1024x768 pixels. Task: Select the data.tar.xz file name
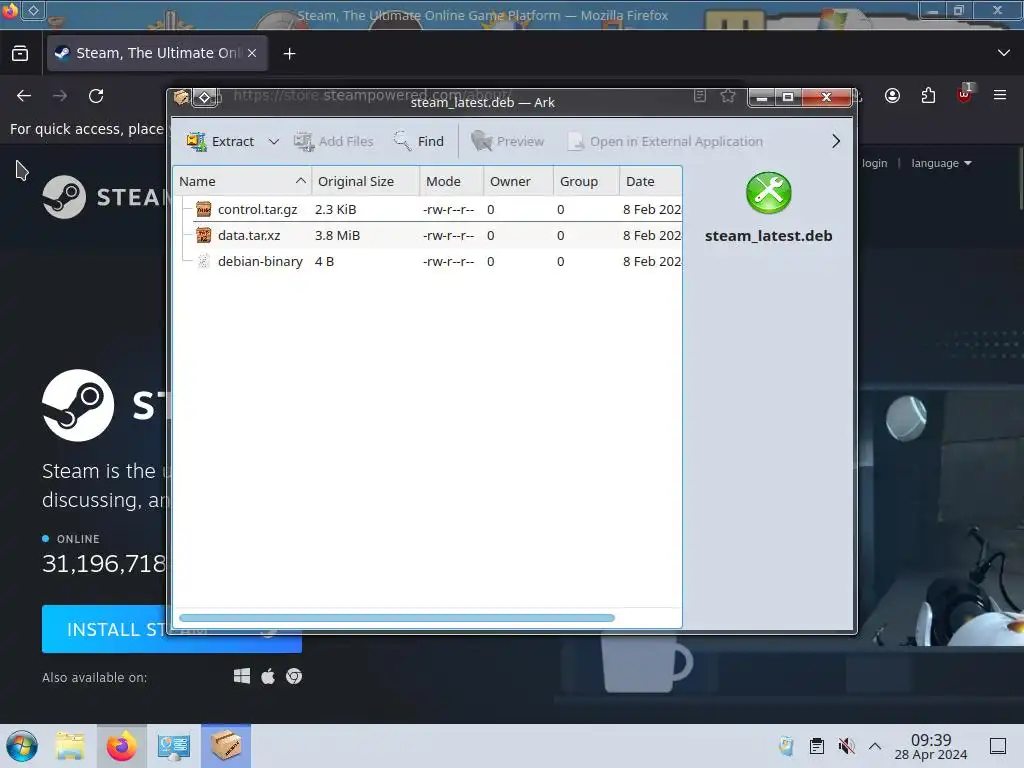click(x=249, y=235)
